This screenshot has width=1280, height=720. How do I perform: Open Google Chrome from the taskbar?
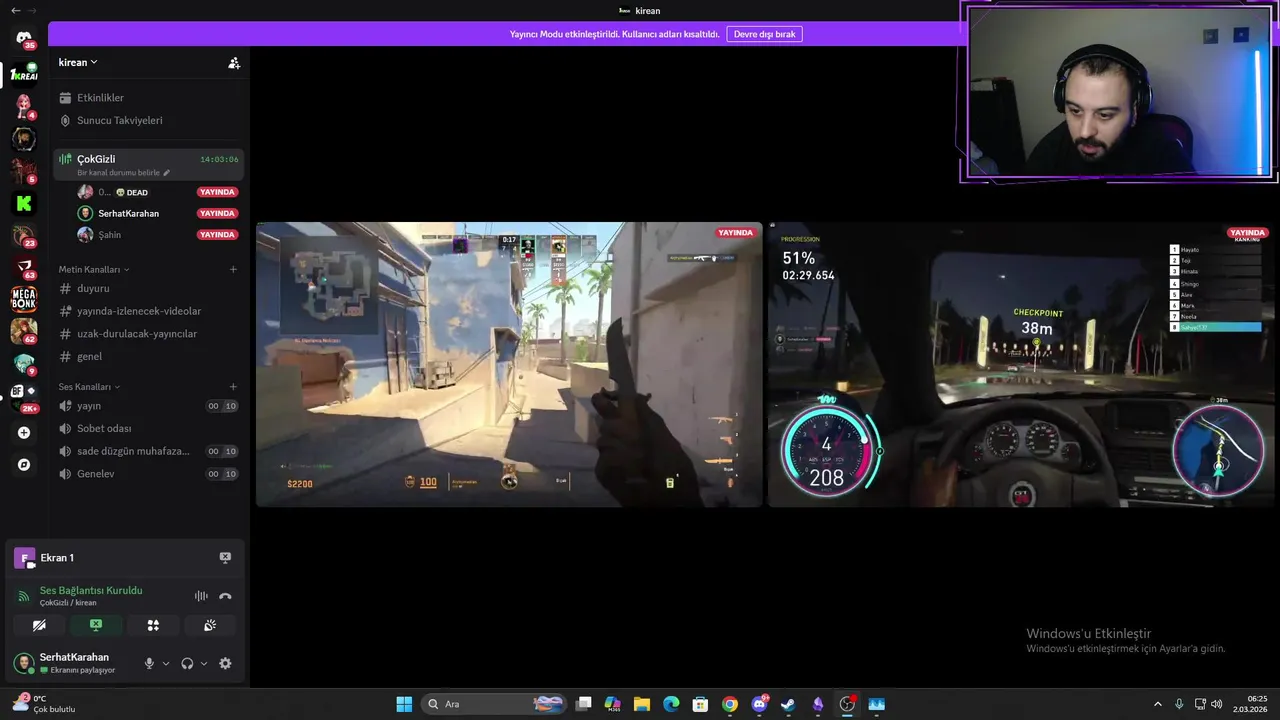[x=730, y=704]
